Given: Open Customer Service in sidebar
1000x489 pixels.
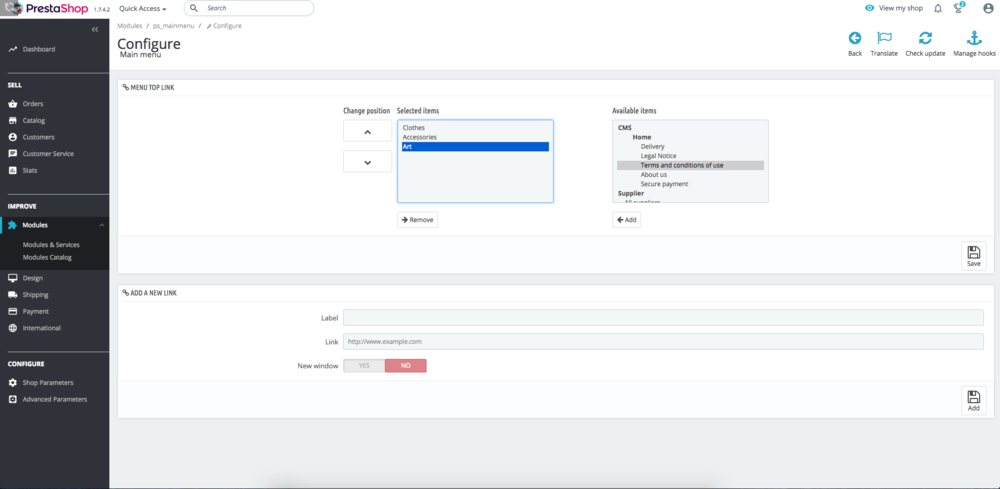Looking at the screenshot, I should (48, 154).
